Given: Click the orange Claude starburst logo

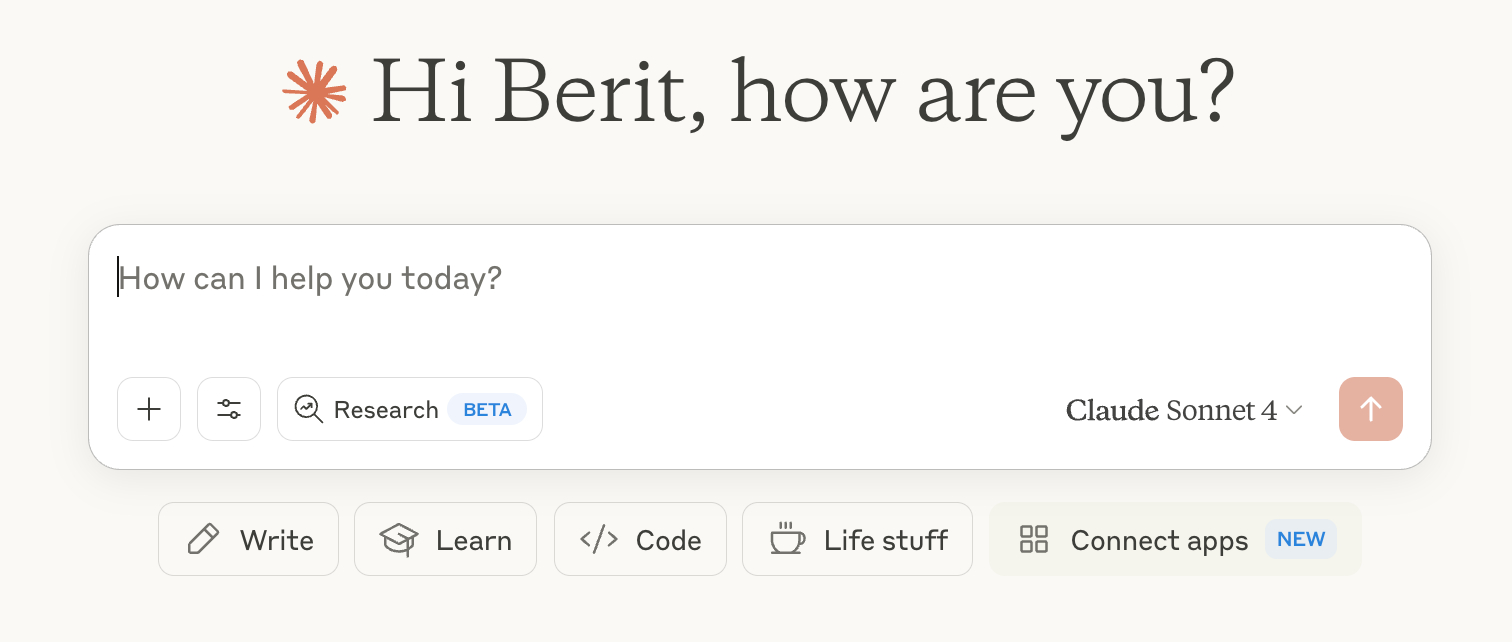Looking at the screenshot, I should click(314, 91).
